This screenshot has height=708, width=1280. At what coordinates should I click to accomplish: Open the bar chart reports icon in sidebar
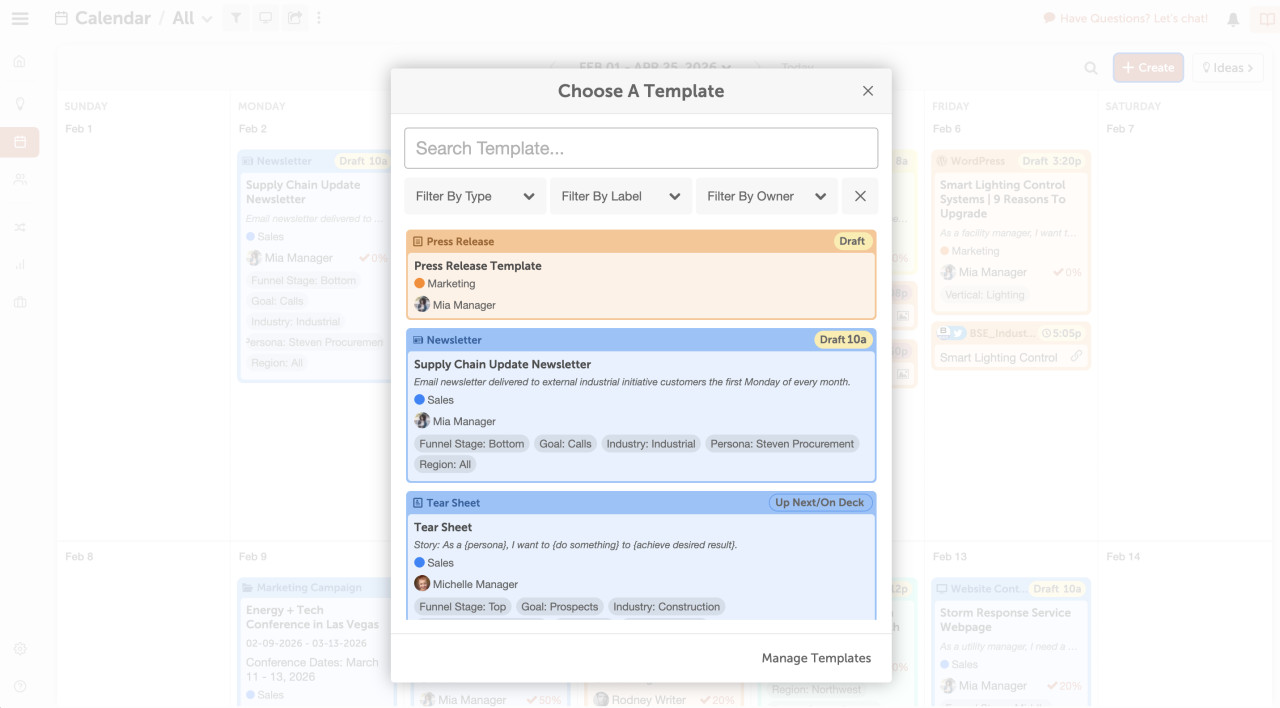coord(20,264)
